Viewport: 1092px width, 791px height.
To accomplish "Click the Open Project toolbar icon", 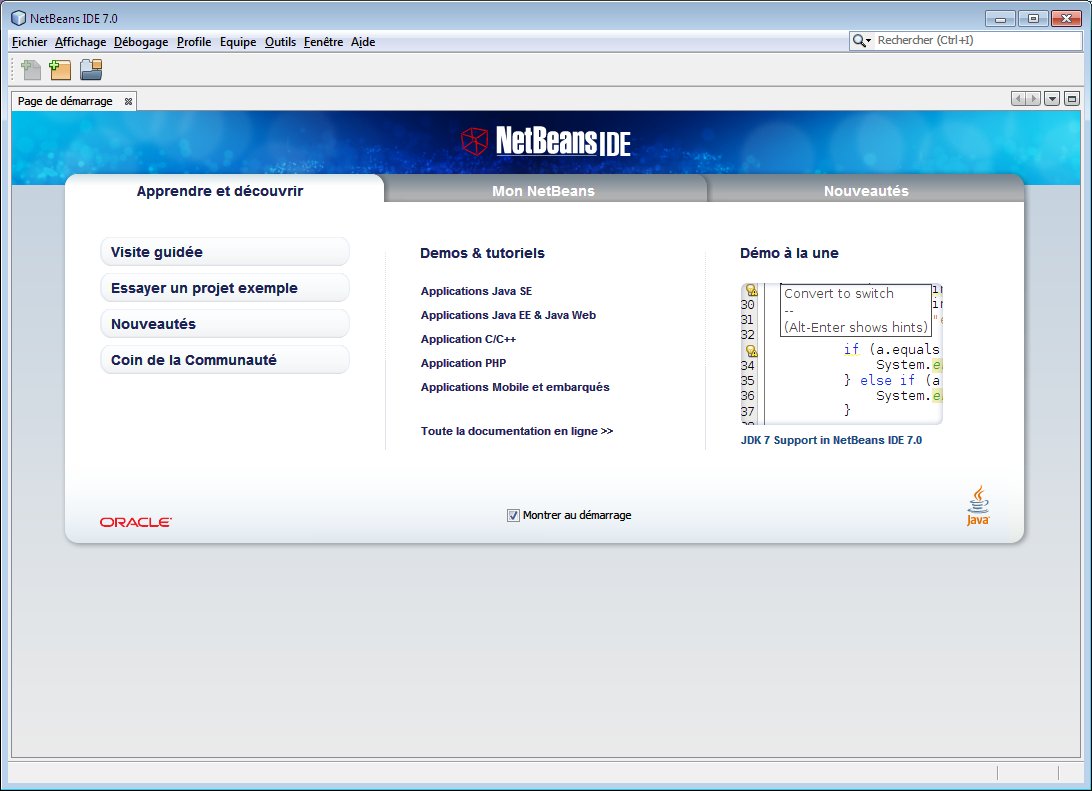I will coord(91,70).
